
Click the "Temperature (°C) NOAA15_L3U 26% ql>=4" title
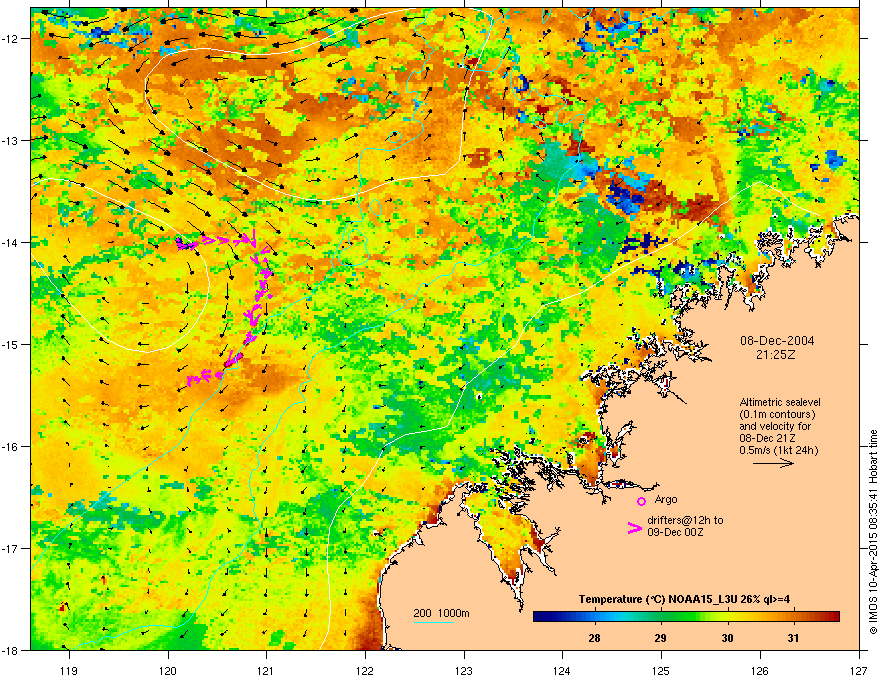click(684, 599)
